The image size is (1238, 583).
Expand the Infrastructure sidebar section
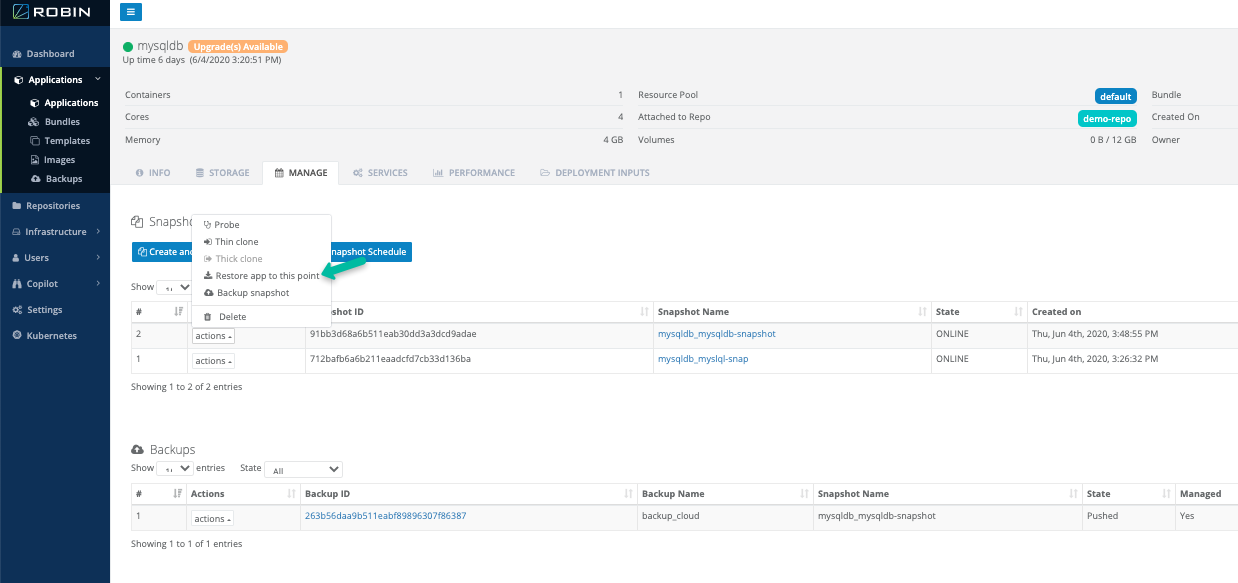pyautogui.click(x=55, y=232)
